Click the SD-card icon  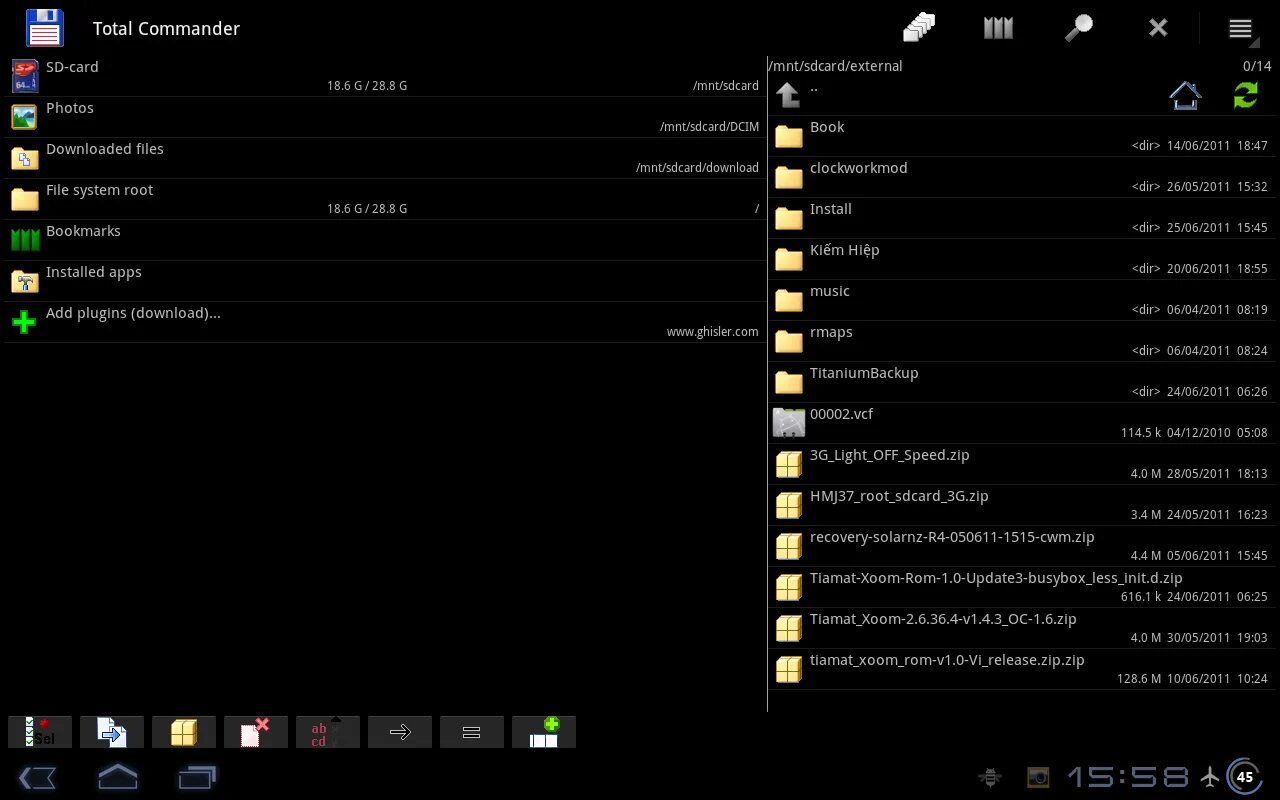tap(25, 76)
